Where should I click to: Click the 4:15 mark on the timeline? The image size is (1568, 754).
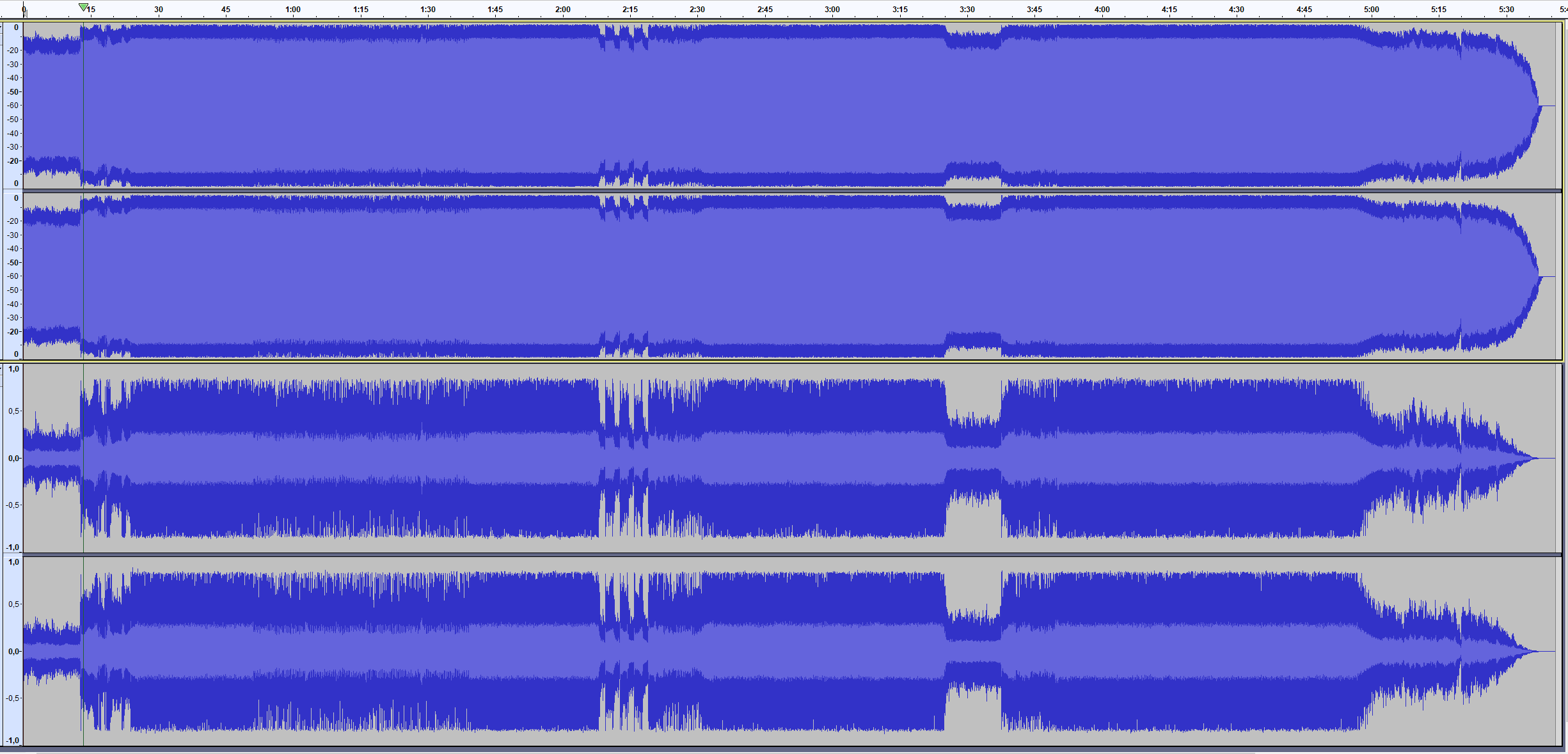1169,10
